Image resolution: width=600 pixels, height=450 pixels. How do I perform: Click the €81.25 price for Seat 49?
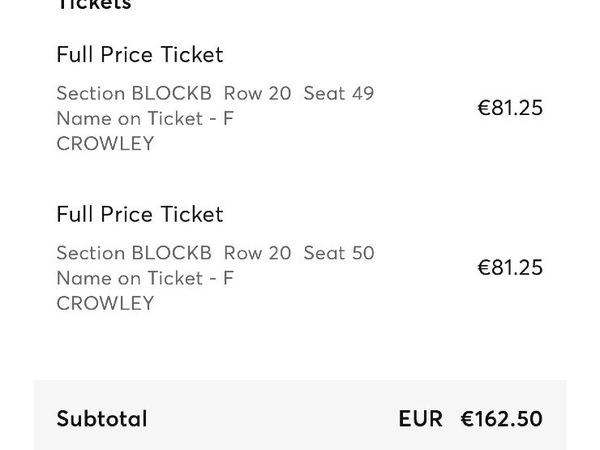510,108
